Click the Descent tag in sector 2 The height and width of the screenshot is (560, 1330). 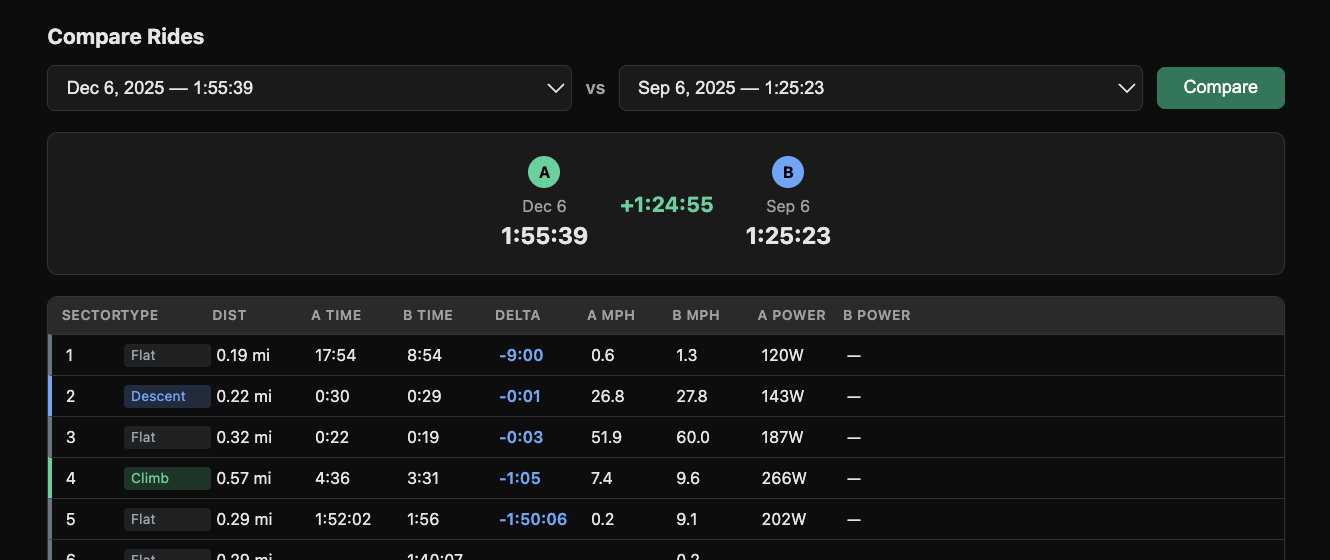[166, 396]
